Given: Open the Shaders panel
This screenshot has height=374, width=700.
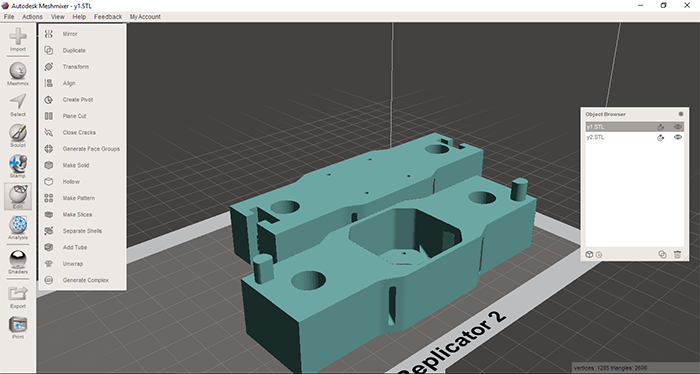Looking at the screenshot, I should 18,262.
